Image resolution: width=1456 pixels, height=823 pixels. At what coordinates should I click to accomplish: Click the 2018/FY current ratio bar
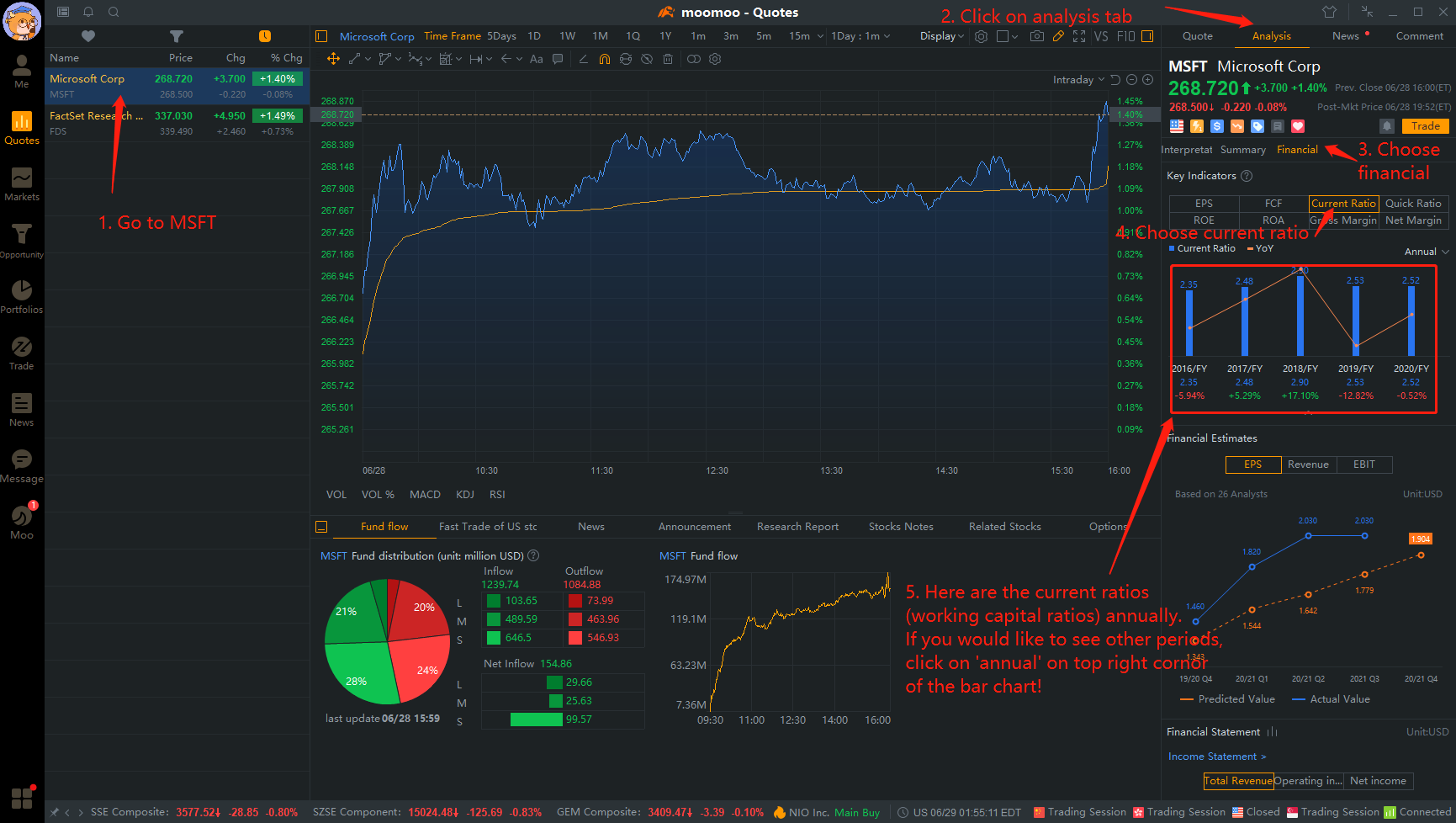[x=1300, y=315]
